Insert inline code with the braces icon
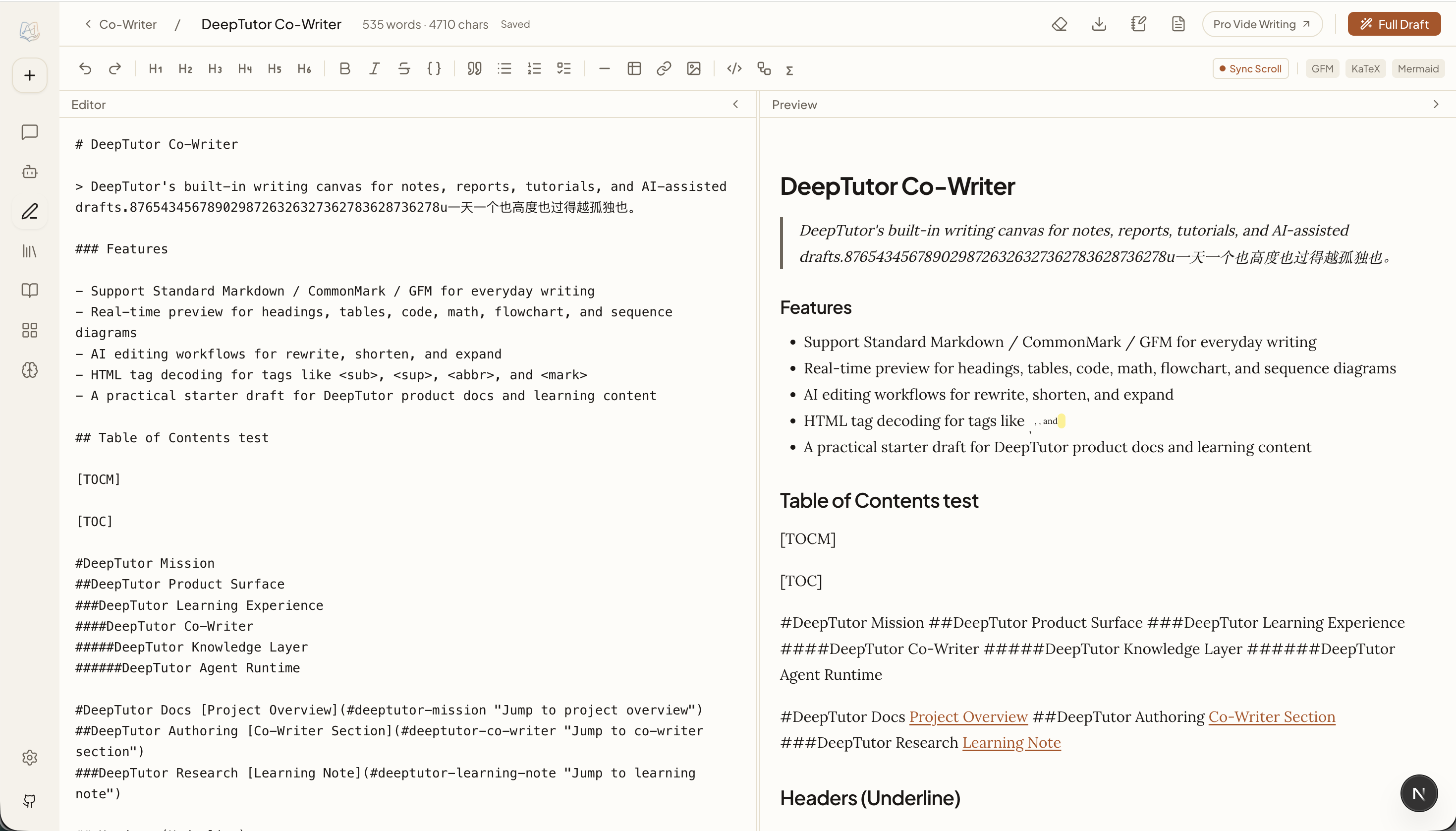 (434, 68)
